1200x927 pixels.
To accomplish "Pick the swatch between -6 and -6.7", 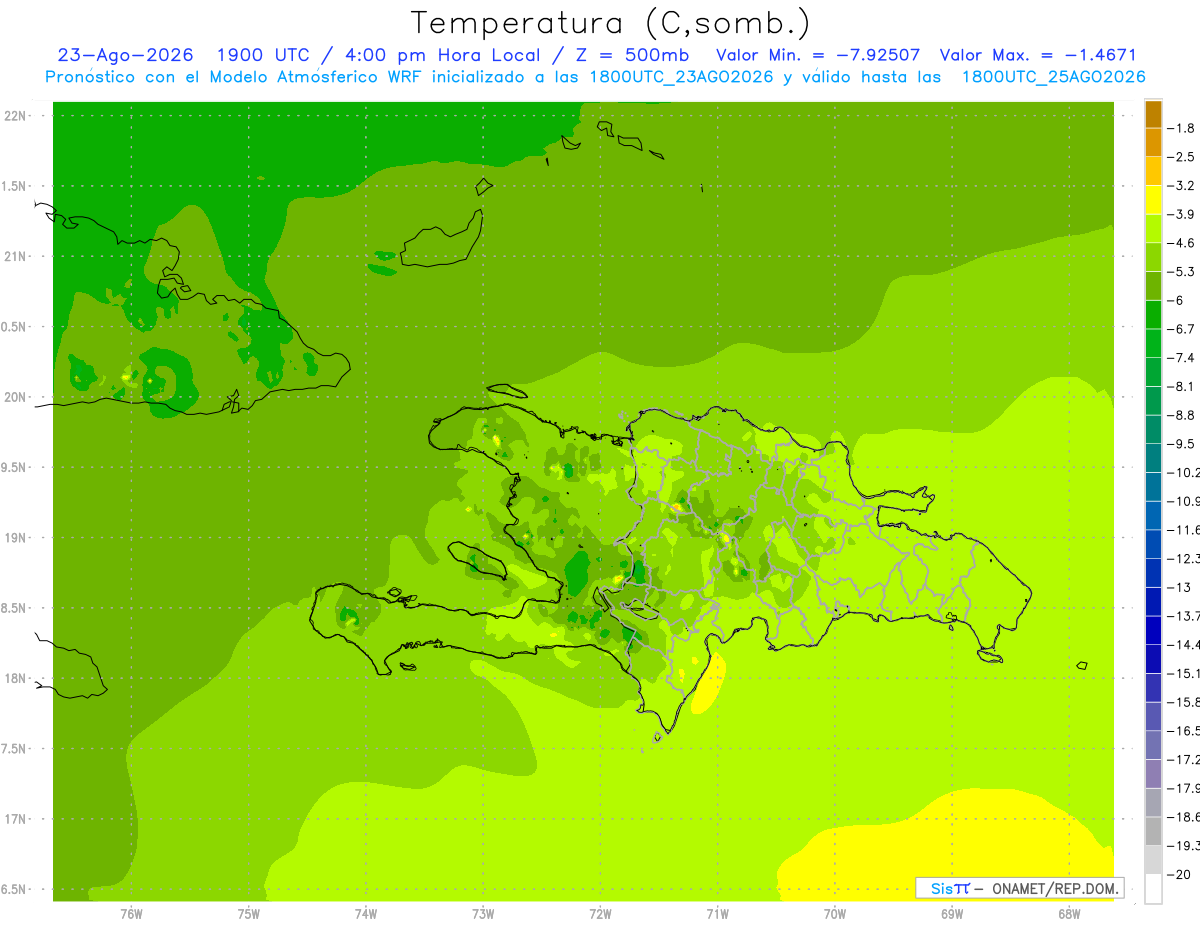I will tap(1153, 315).
